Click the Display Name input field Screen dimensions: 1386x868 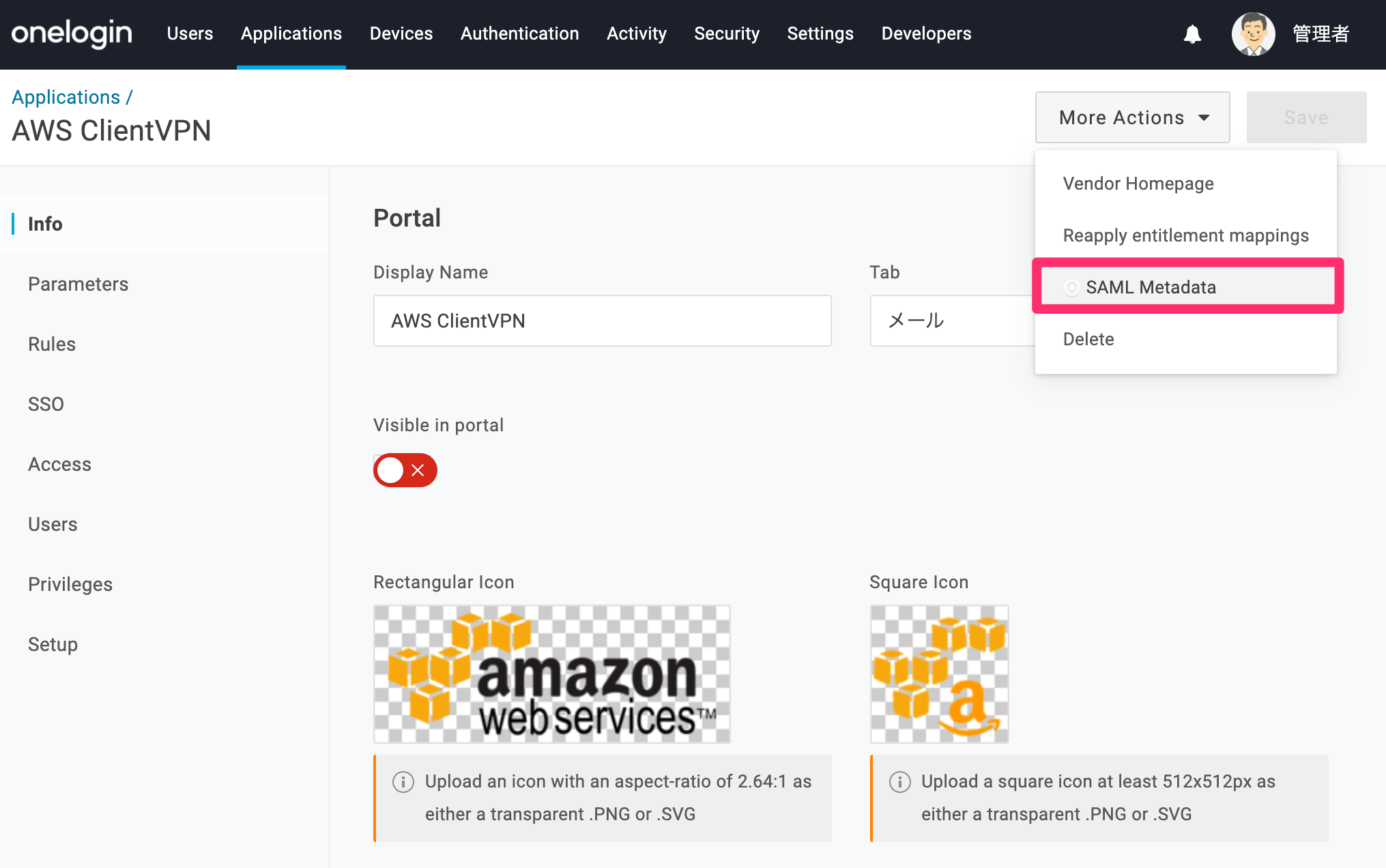603,321
